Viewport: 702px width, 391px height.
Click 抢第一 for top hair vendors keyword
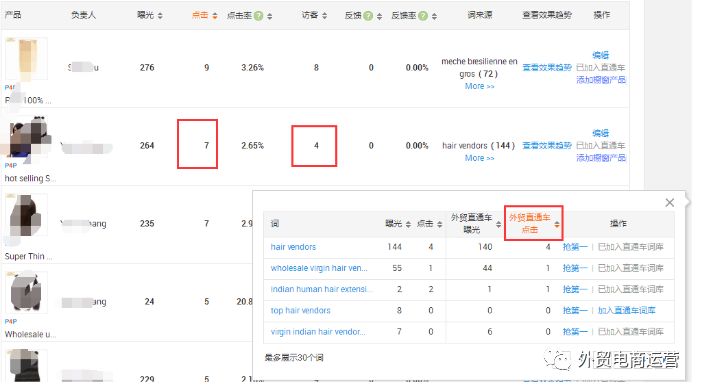point(575,310)
